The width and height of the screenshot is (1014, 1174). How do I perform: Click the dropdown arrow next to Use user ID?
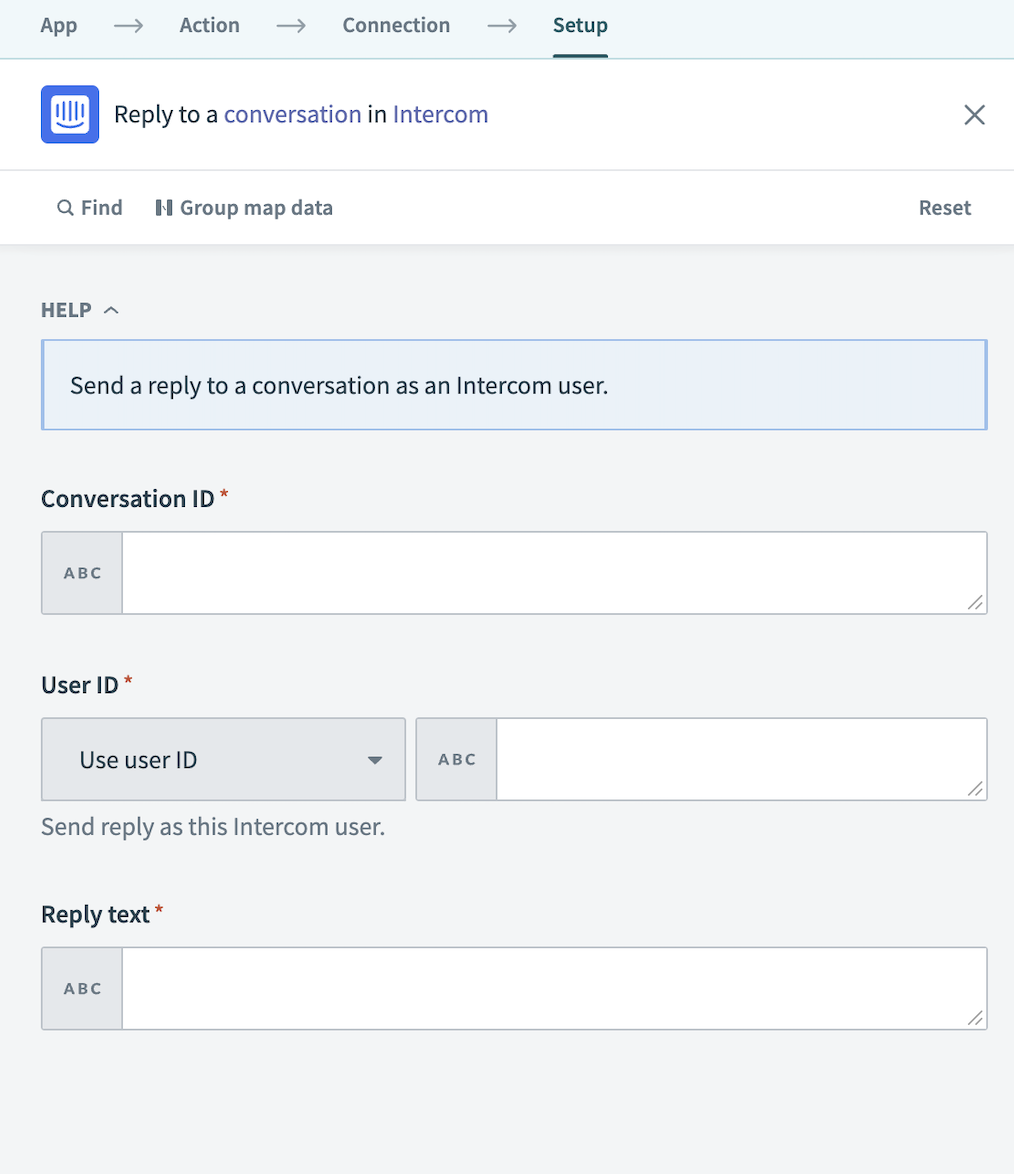click(x=377, y=758)
